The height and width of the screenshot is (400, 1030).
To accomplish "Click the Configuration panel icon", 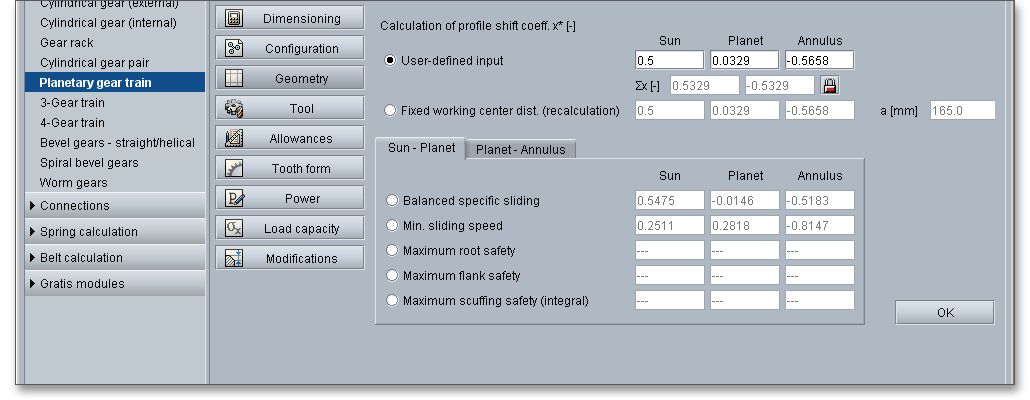I will click(x=235, y=49).
